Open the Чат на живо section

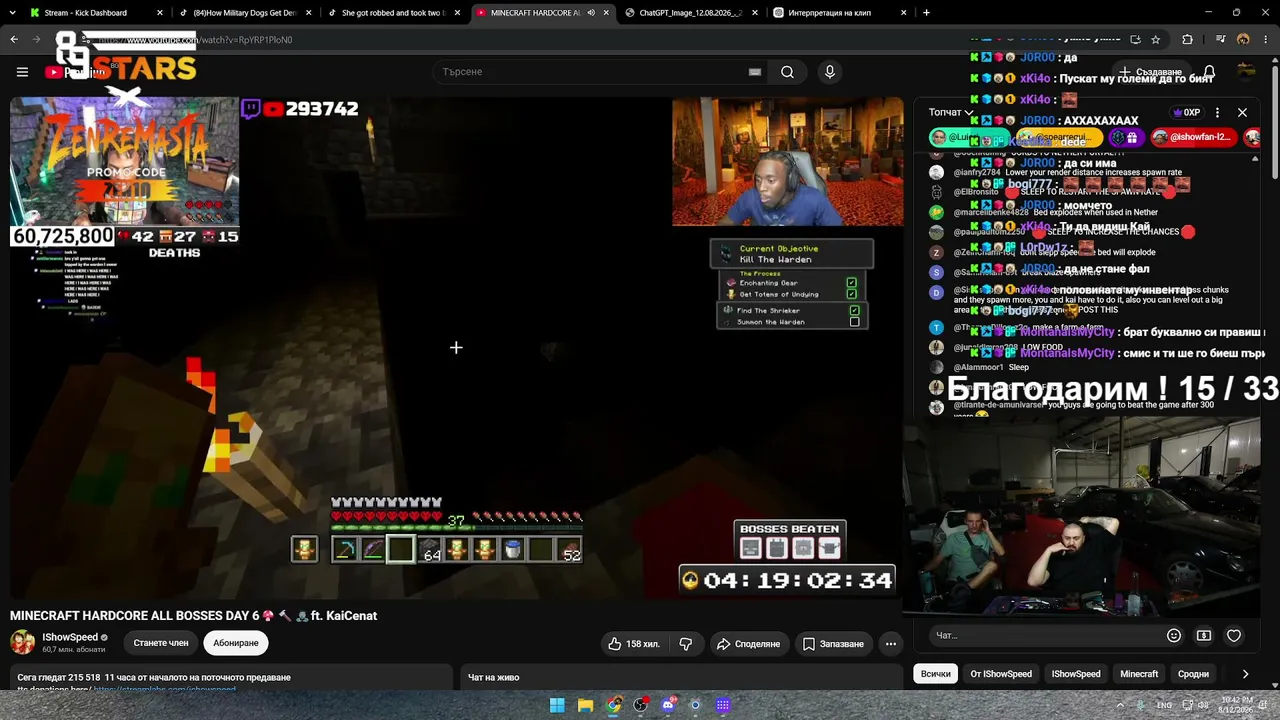click(x=494, y=677)
